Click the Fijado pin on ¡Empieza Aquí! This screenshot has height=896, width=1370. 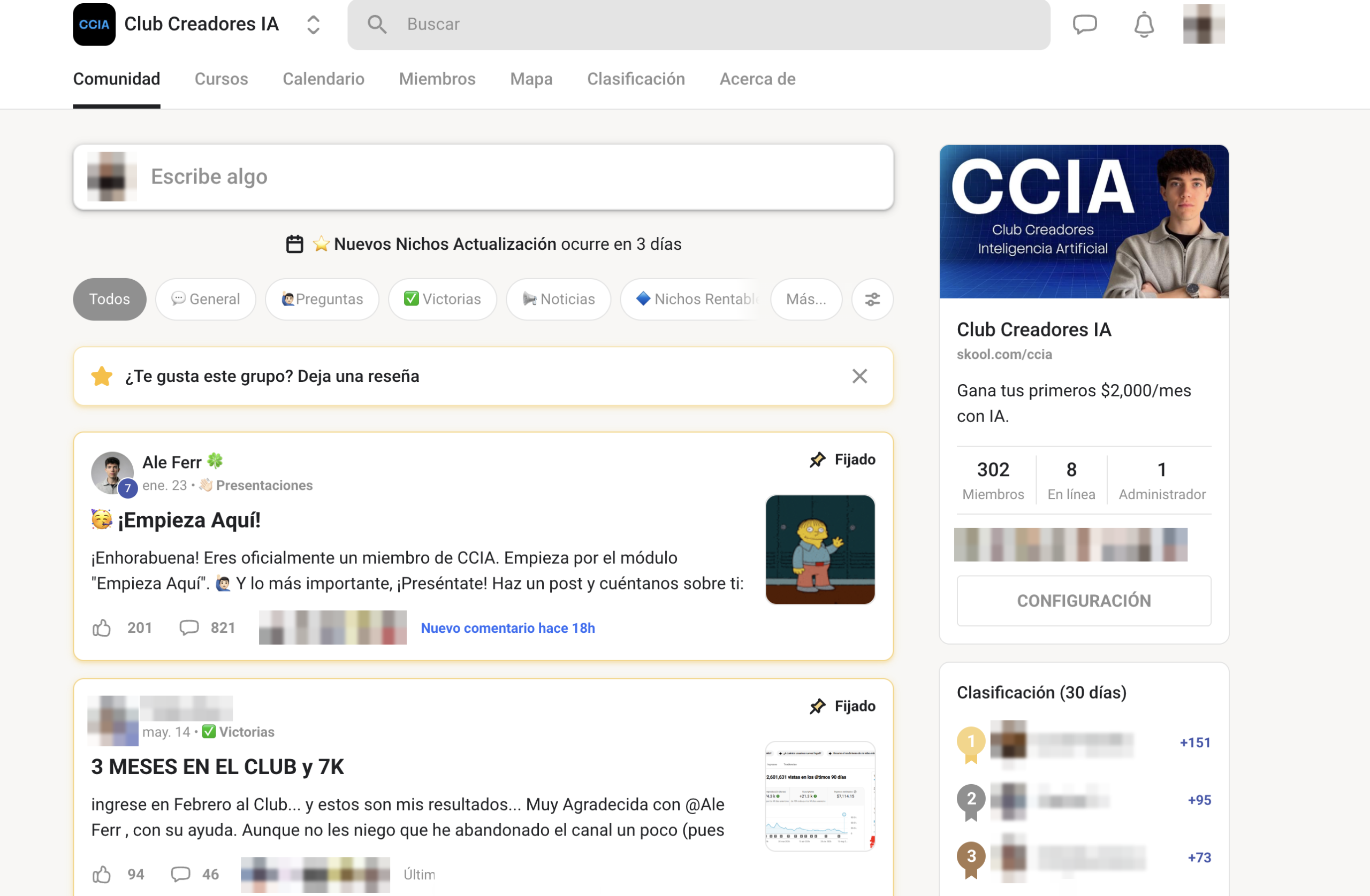pyautogui.click(x=843, y=460)
